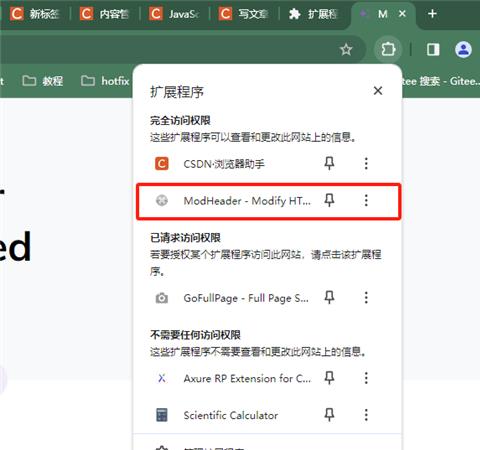Image resolution: width=480 pixels, height=450 pixels.
Task: Open more options for ModHeader
Action: (366, 200)
